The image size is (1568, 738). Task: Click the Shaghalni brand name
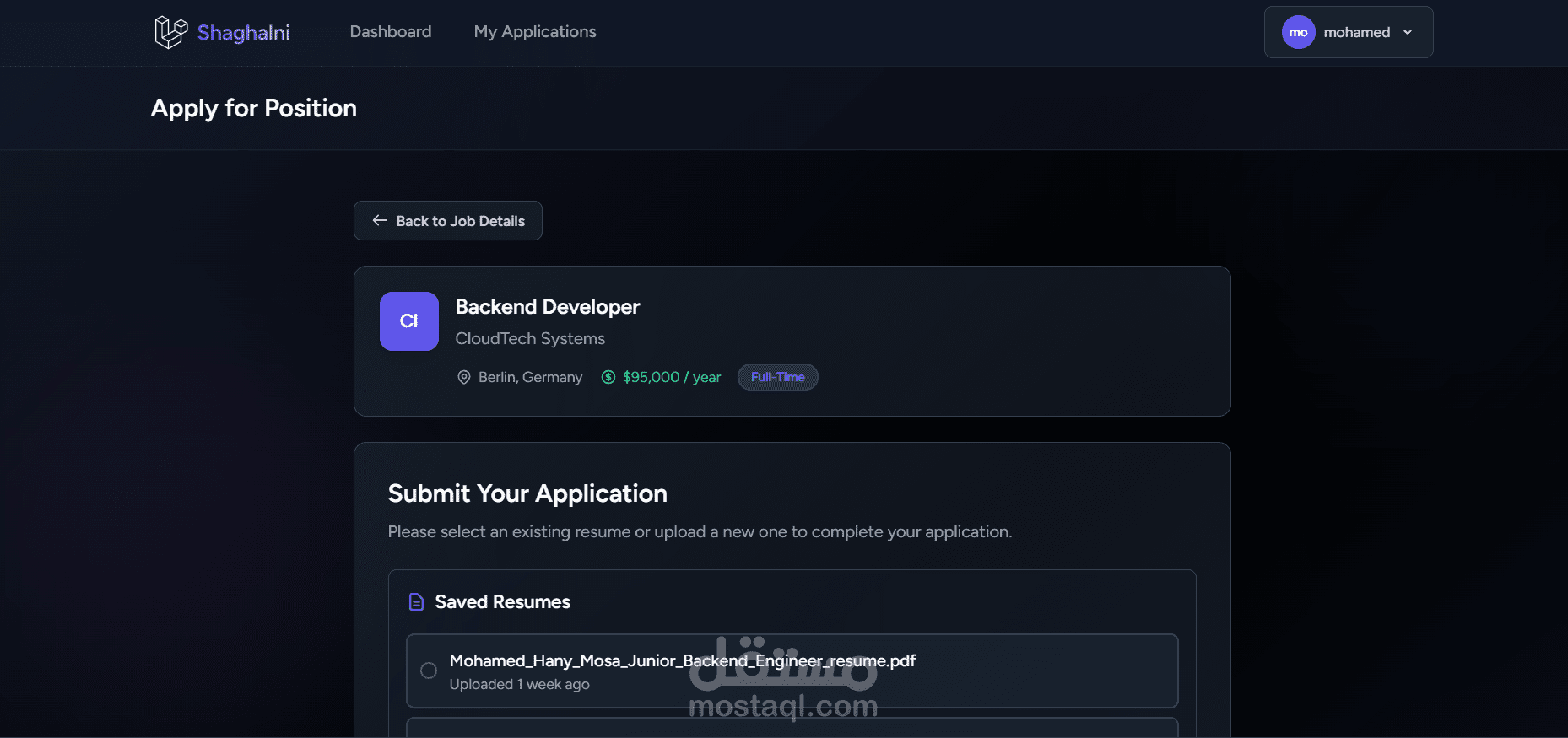(x=243, y=32)
